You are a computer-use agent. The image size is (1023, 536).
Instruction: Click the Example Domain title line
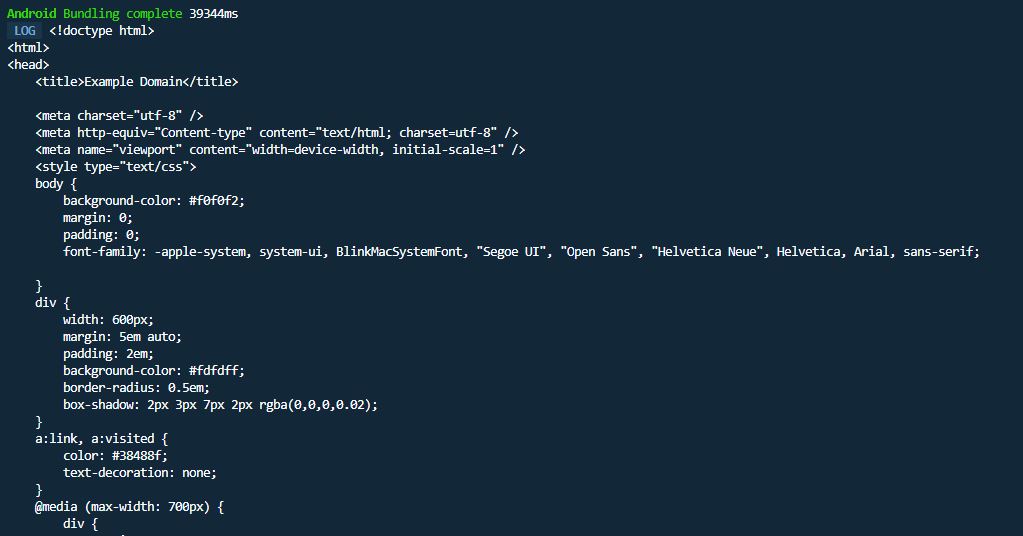click(x=137, y=82)
